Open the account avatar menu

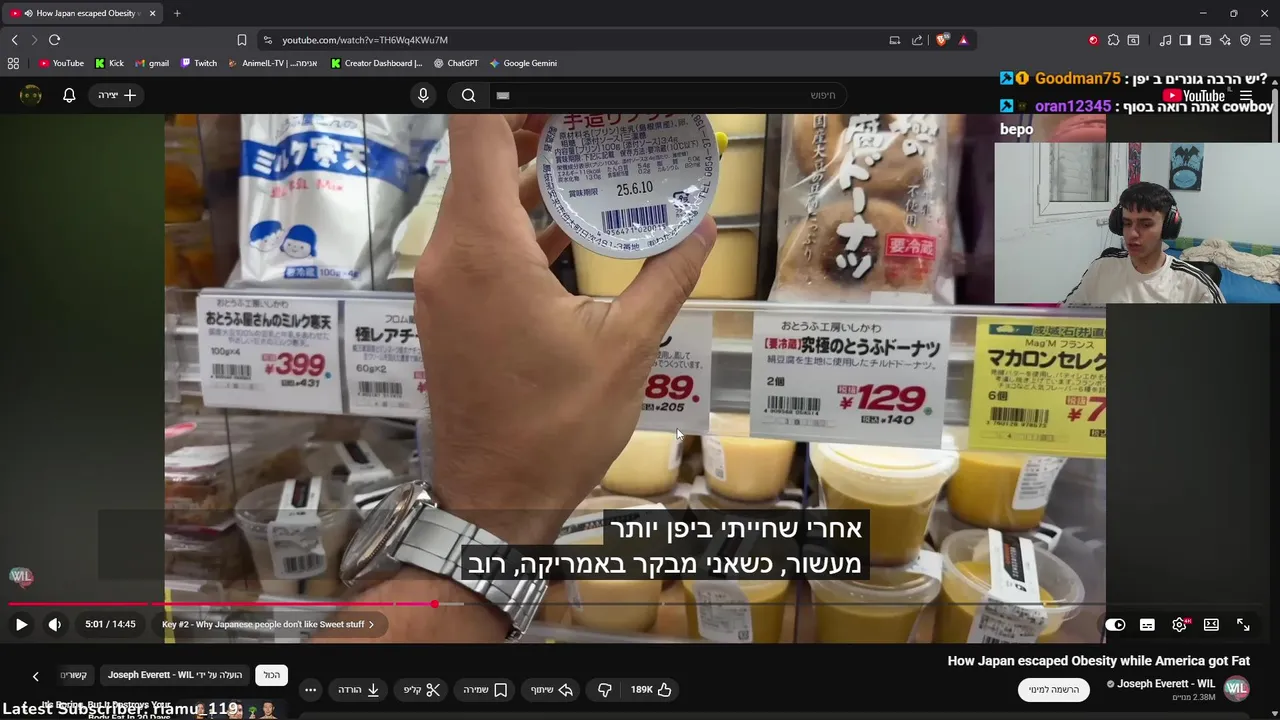pos(31,95)
